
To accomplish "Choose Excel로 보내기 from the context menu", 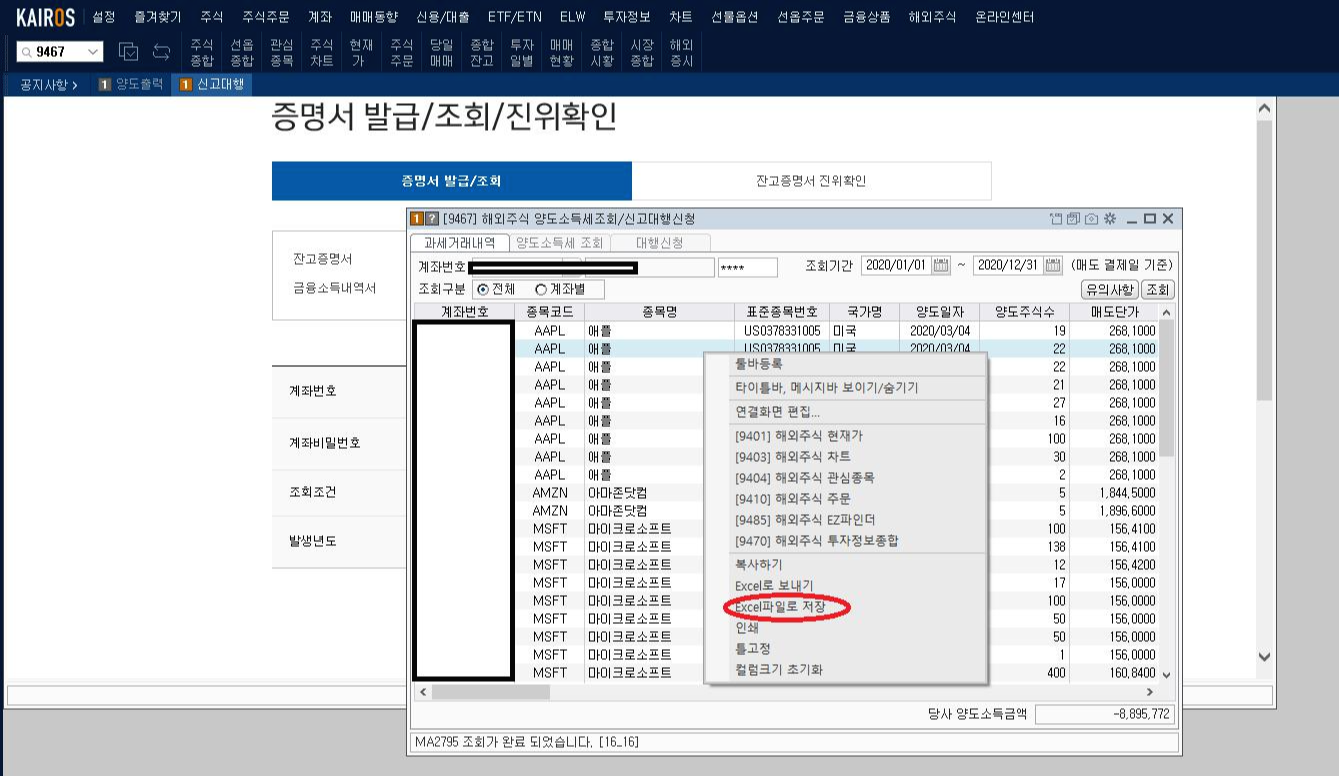I will coord(774,586).
